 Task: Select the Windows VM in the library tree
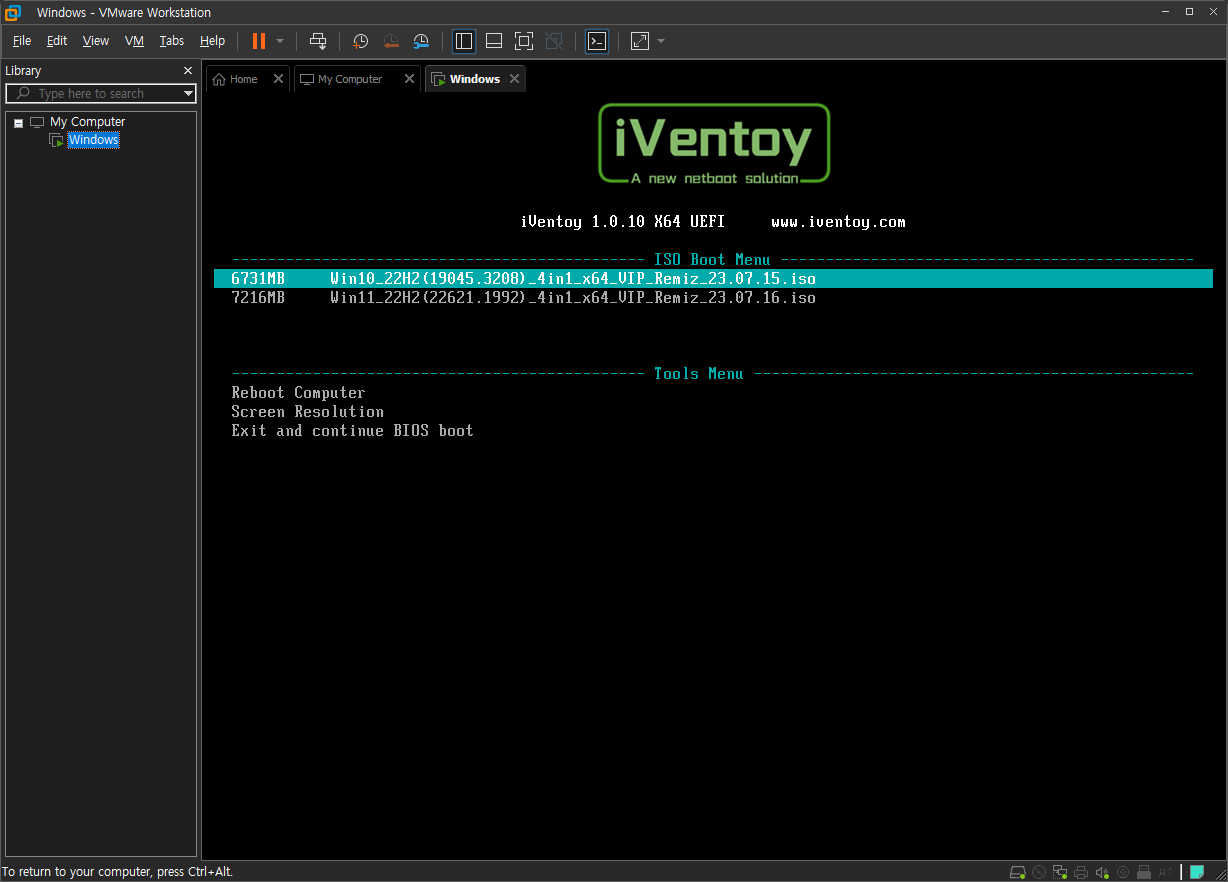pos(93,140)
